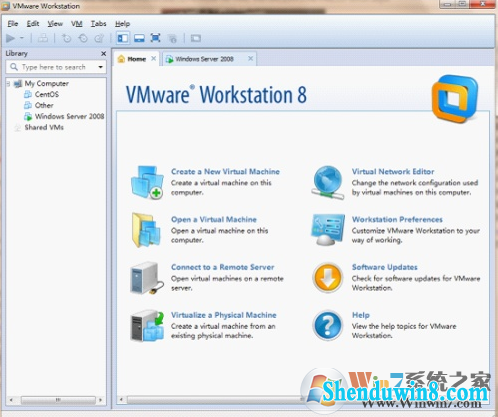
Task: Click the Connect to a Remote Server icon
Action: (x=147, y=278)
